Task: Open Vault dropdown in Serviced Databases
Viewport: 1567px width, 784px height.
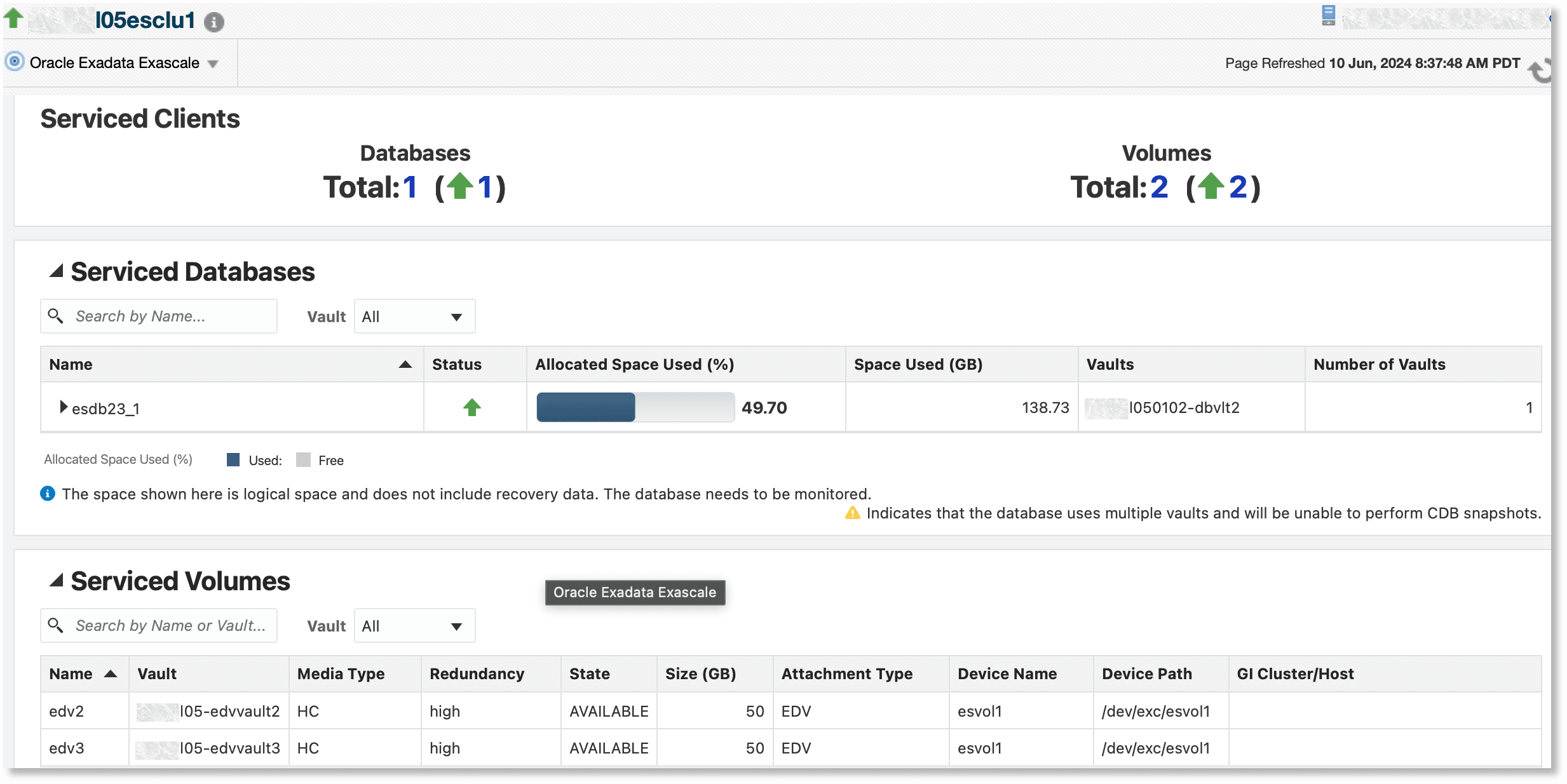Action: pos(414,316)
